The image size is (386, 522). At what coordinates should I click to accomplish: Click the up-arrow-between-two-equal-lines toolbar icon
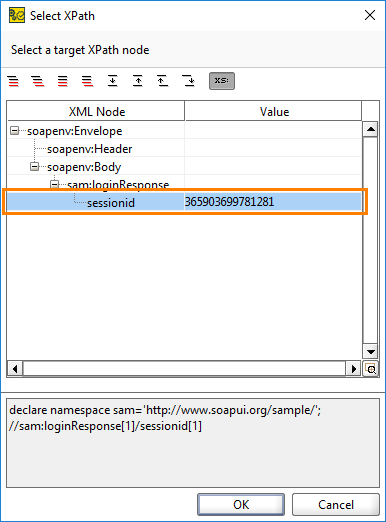(x=138, y=81)
